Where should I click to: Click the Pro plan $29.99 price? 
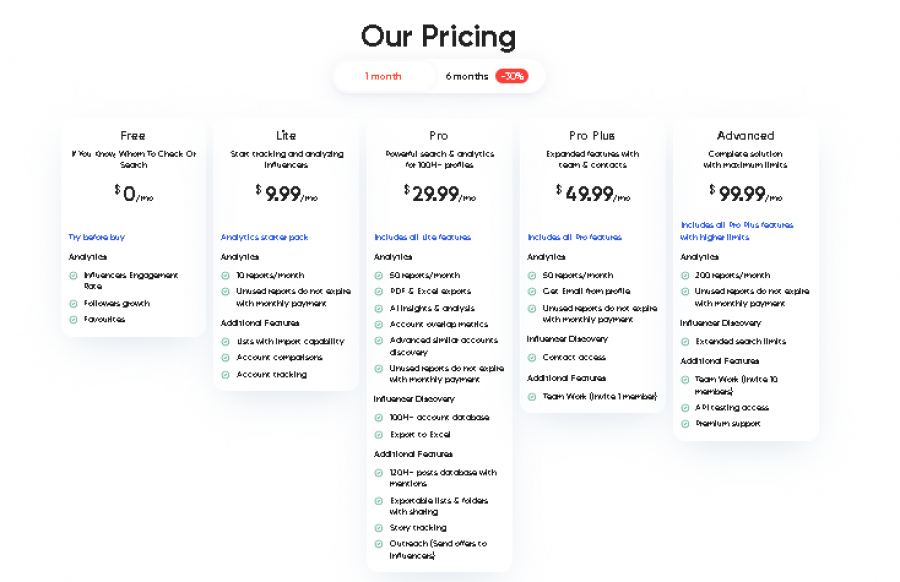tap(439, 194)
